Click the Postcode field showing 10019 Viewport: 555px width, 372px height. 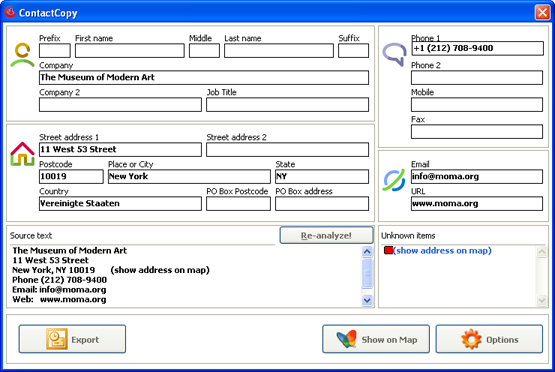click(71, 177)
